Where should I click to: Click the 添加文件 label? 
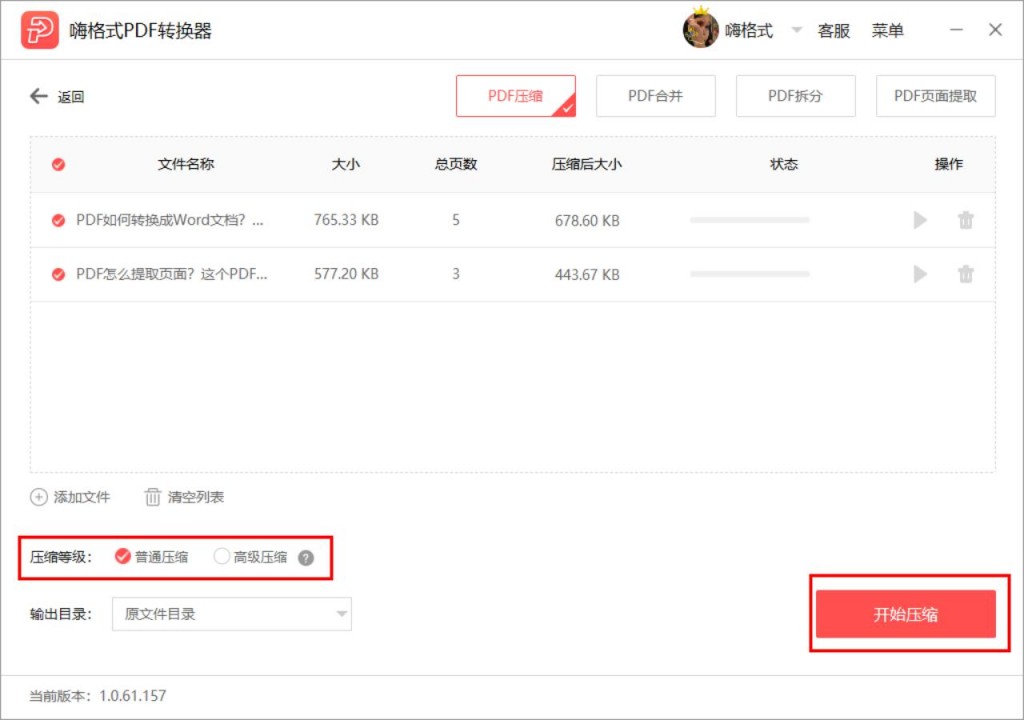tap(82, 497)
